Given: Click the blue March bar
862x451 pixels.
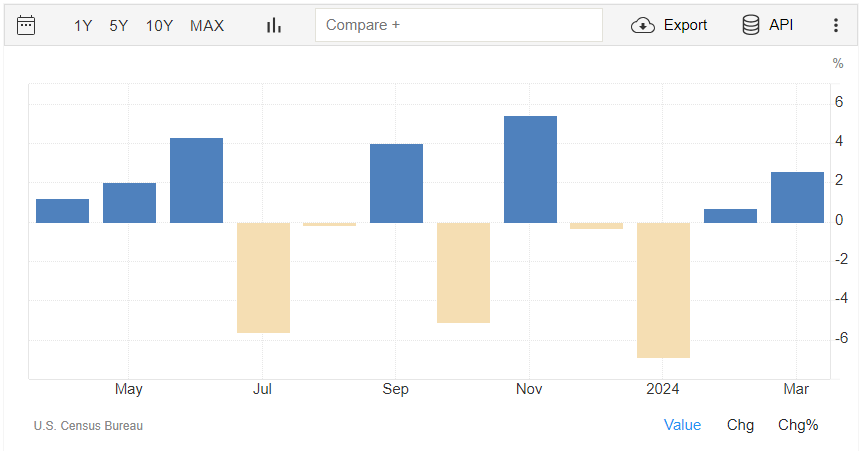Looking at the screenshot, I should [797, 197].
